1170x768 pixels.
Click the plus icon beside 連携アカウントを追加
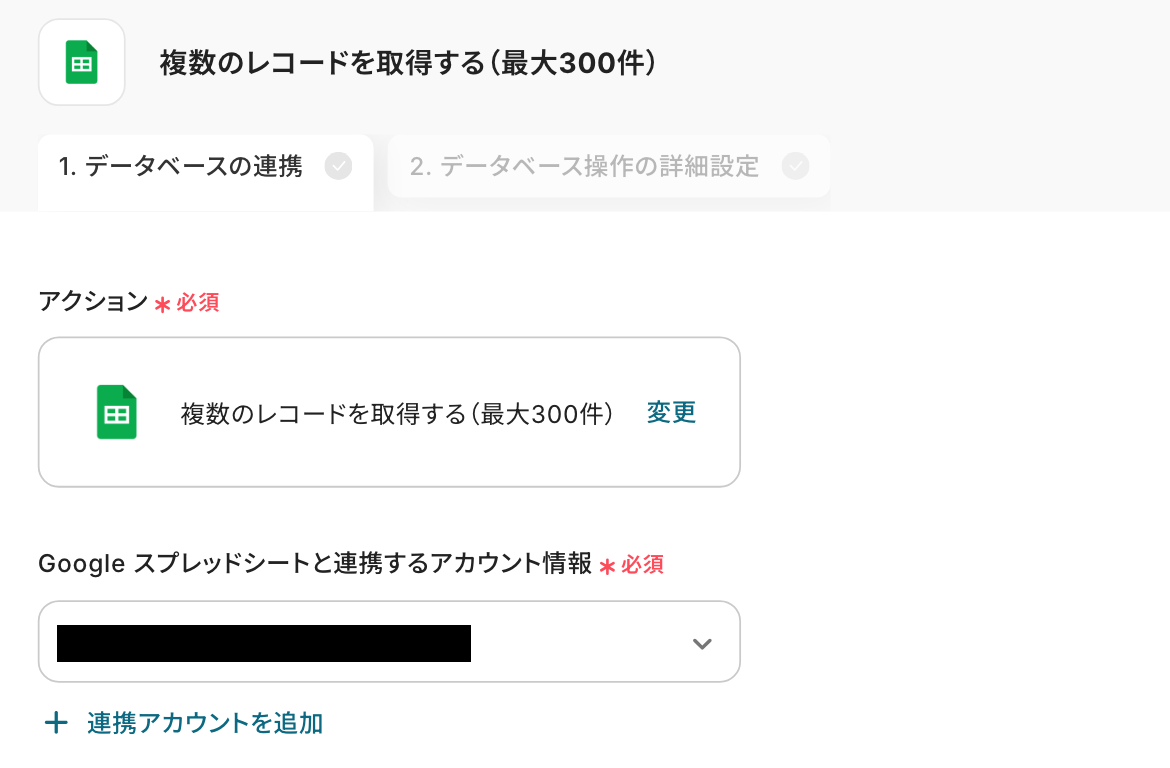56,723
